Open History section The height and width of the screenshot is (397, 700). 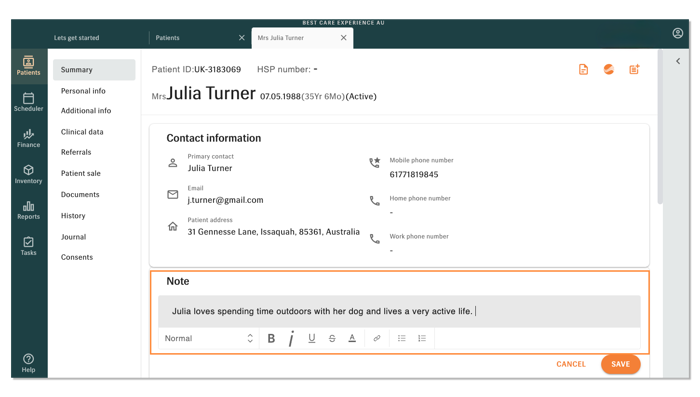click(73, 216)
